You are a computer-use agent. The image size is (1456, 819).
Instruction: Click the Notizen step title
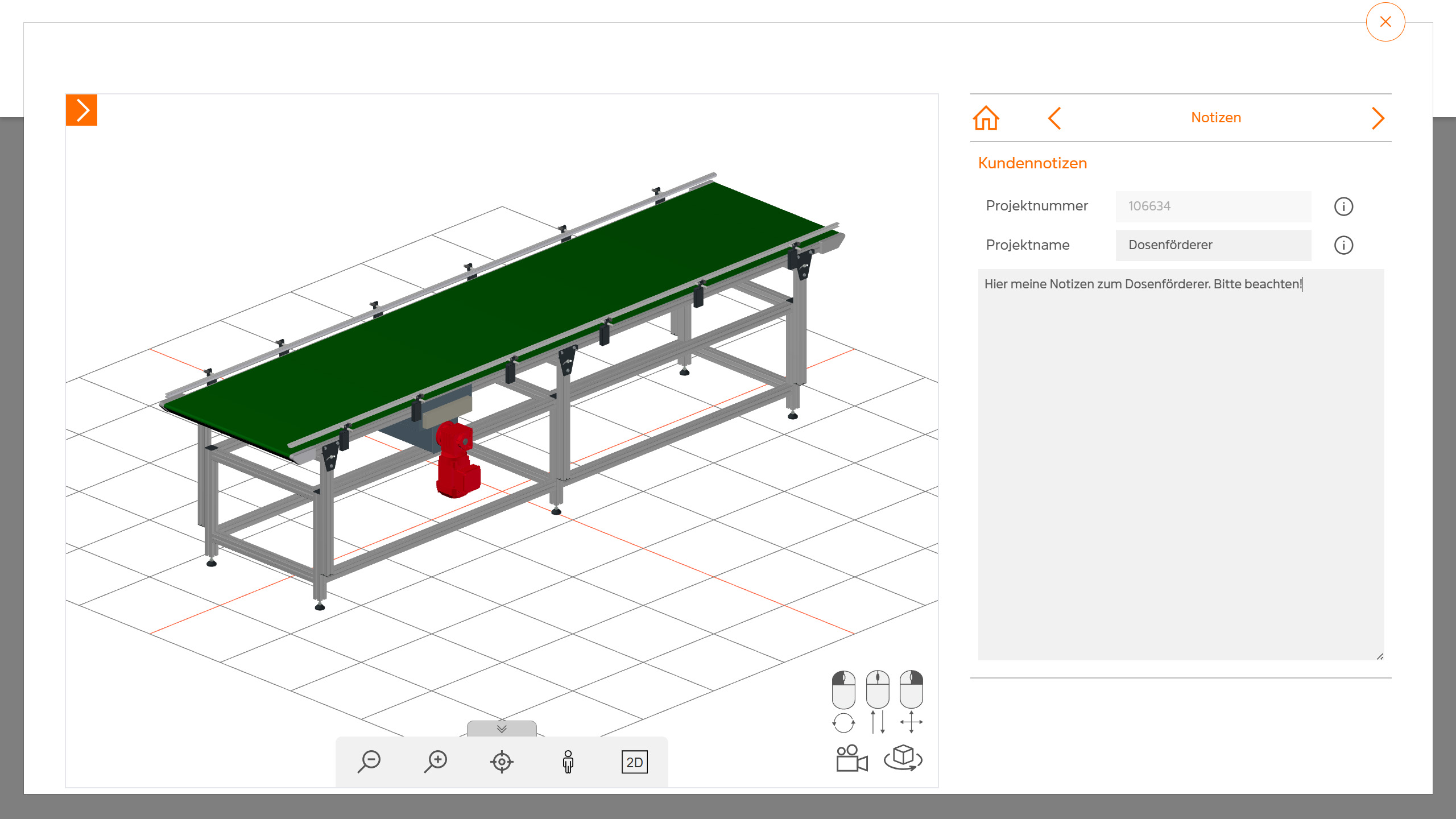pyautogui.click(x=1216, y=118)
